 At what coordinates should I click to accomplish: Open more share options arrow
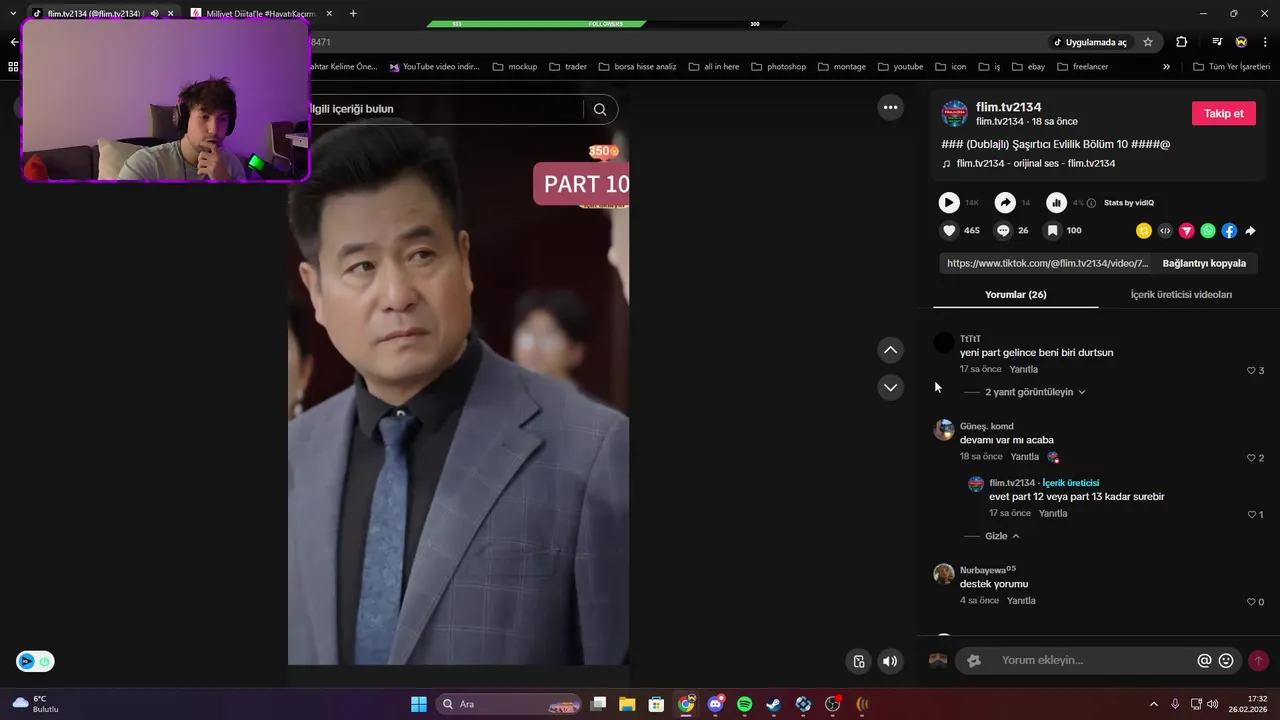(x=1250, y=231)
